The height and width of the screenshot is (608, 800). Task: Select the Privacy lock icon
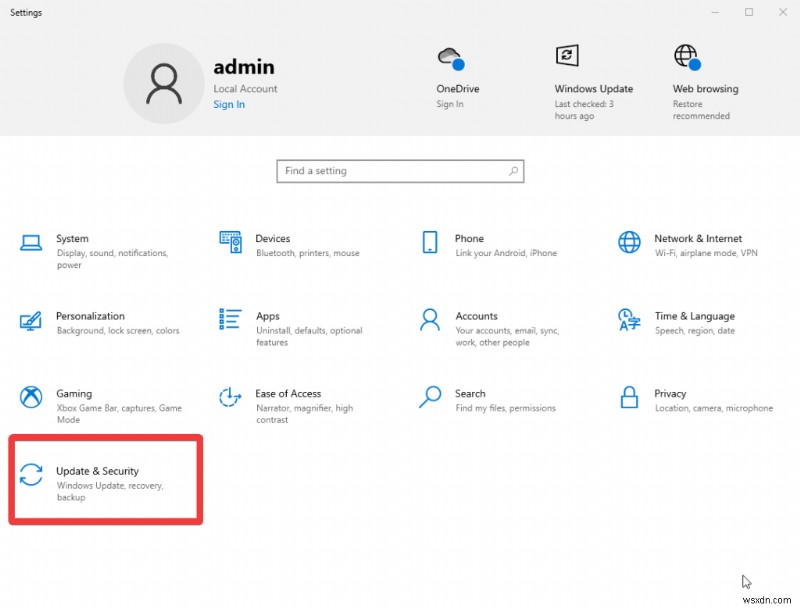[629, 398]
